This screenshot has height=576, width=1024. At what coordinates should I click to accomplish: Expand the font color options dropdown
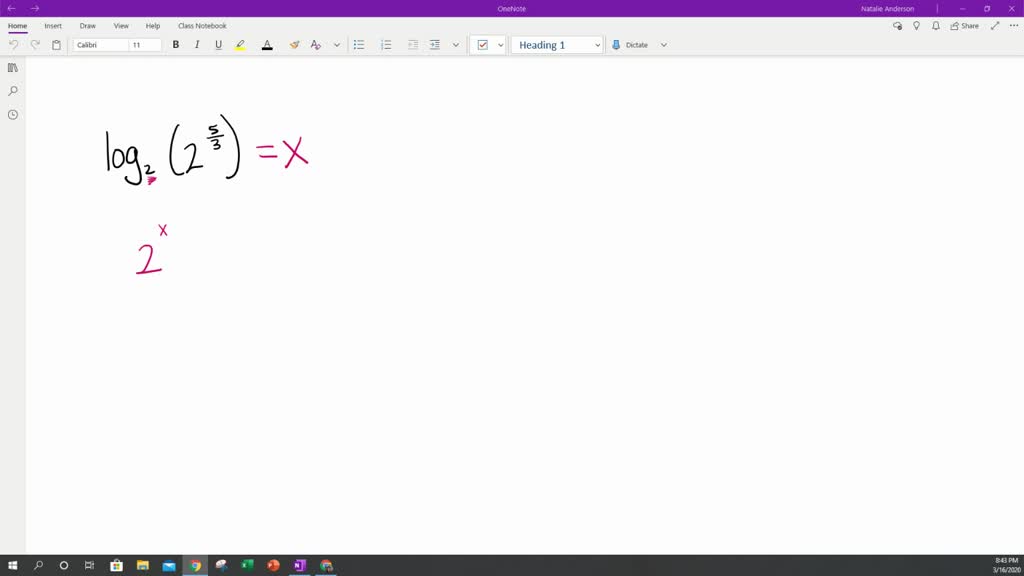coord(337,44)
